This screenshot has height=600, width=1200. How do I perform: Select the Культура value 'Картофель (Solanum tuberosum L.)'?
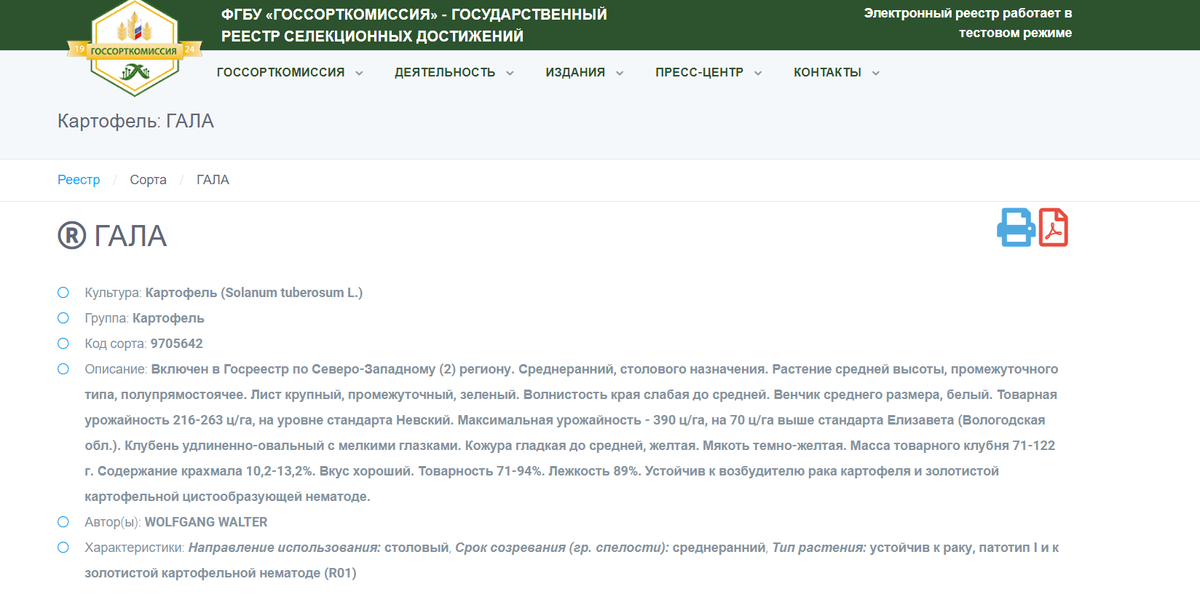coord(254,293)
